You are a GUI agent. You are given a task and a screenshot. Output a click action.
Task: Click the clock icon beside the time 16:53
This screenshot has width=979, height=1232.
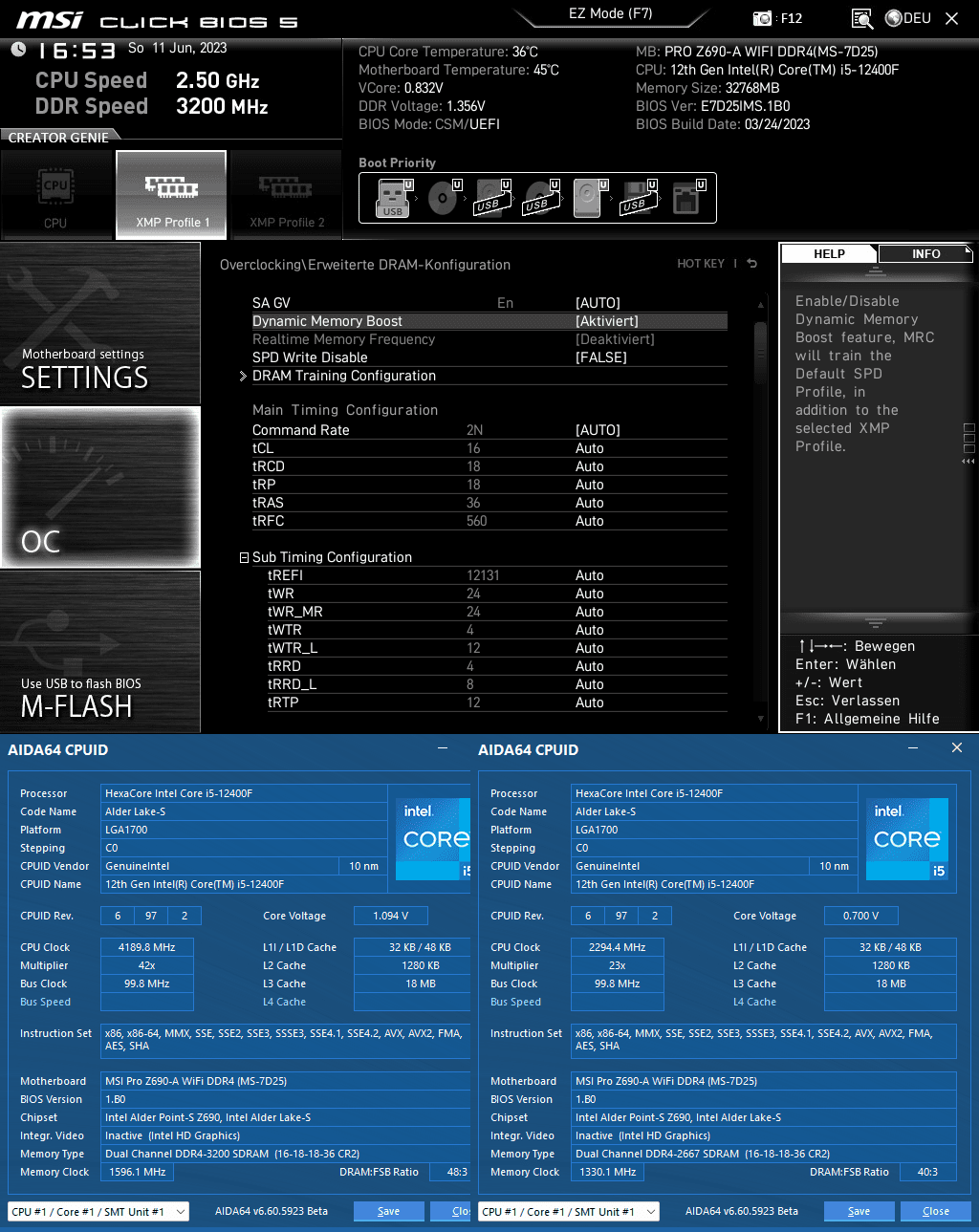(18, 49)
